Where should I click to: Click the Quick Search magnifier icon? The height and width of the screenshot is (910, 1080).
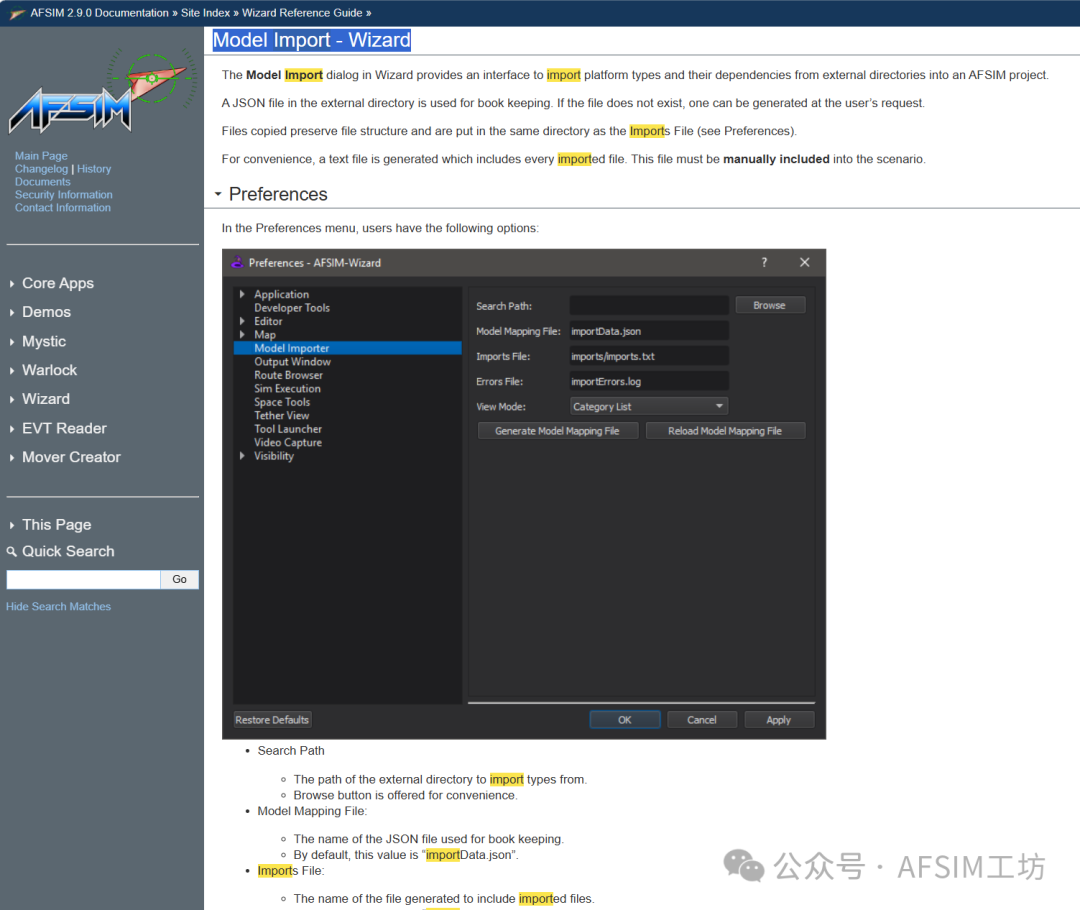12,552
